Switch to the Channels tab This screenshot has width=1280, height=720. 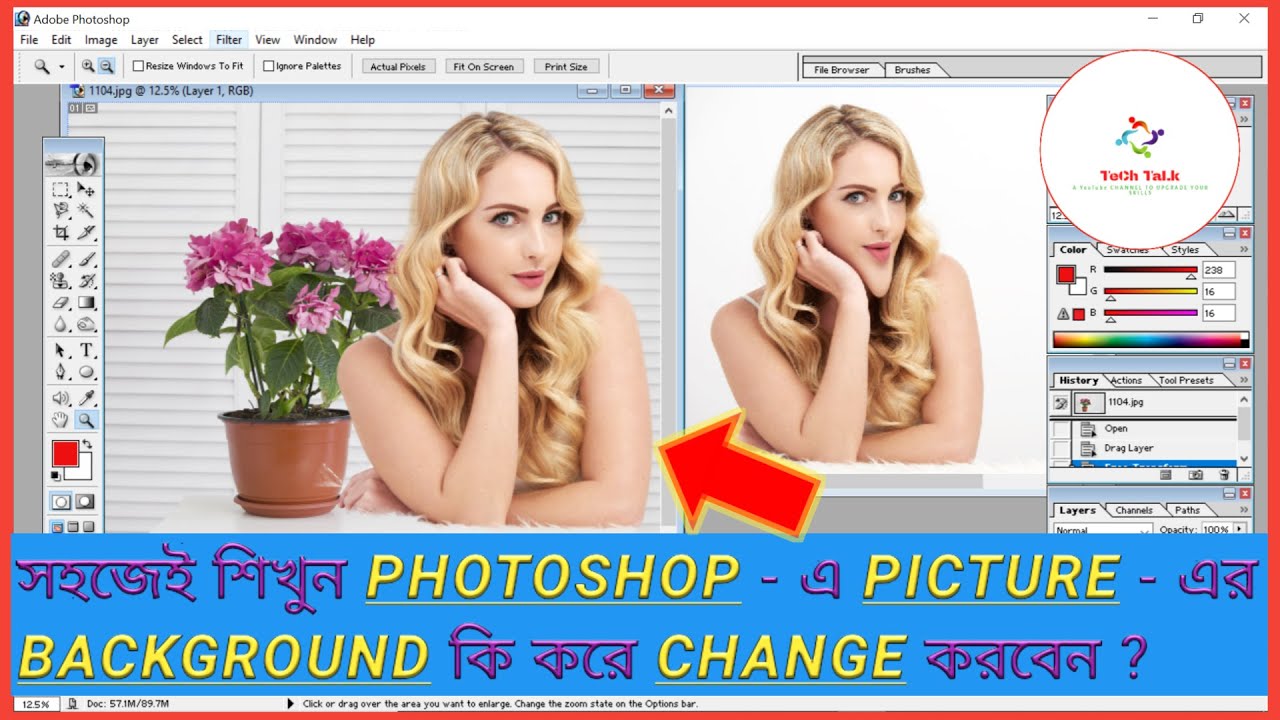[x=1134, y=510]
